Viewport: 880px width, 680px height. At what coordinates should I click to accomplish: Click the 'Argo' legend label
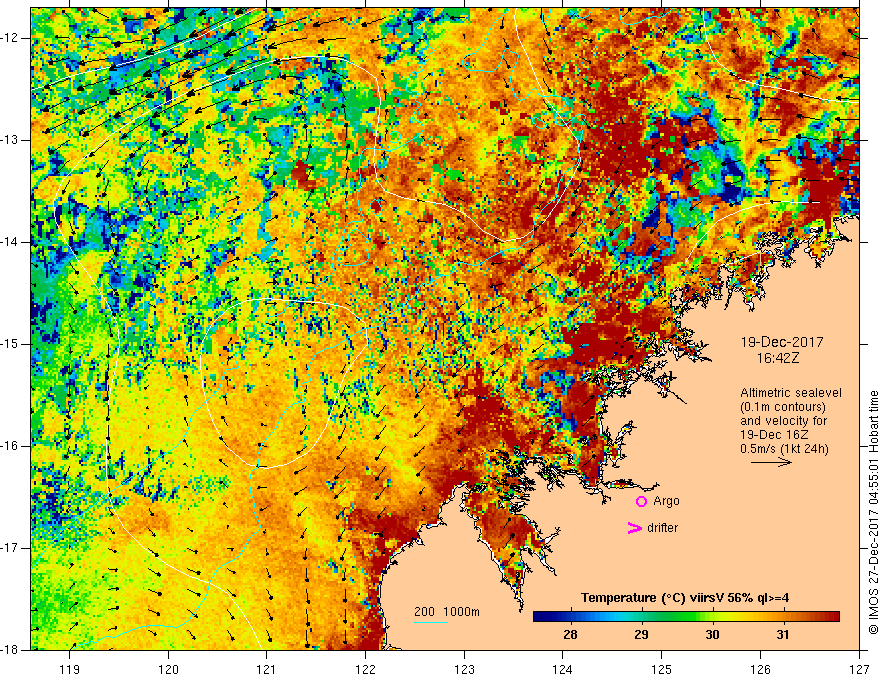point(666,501)
